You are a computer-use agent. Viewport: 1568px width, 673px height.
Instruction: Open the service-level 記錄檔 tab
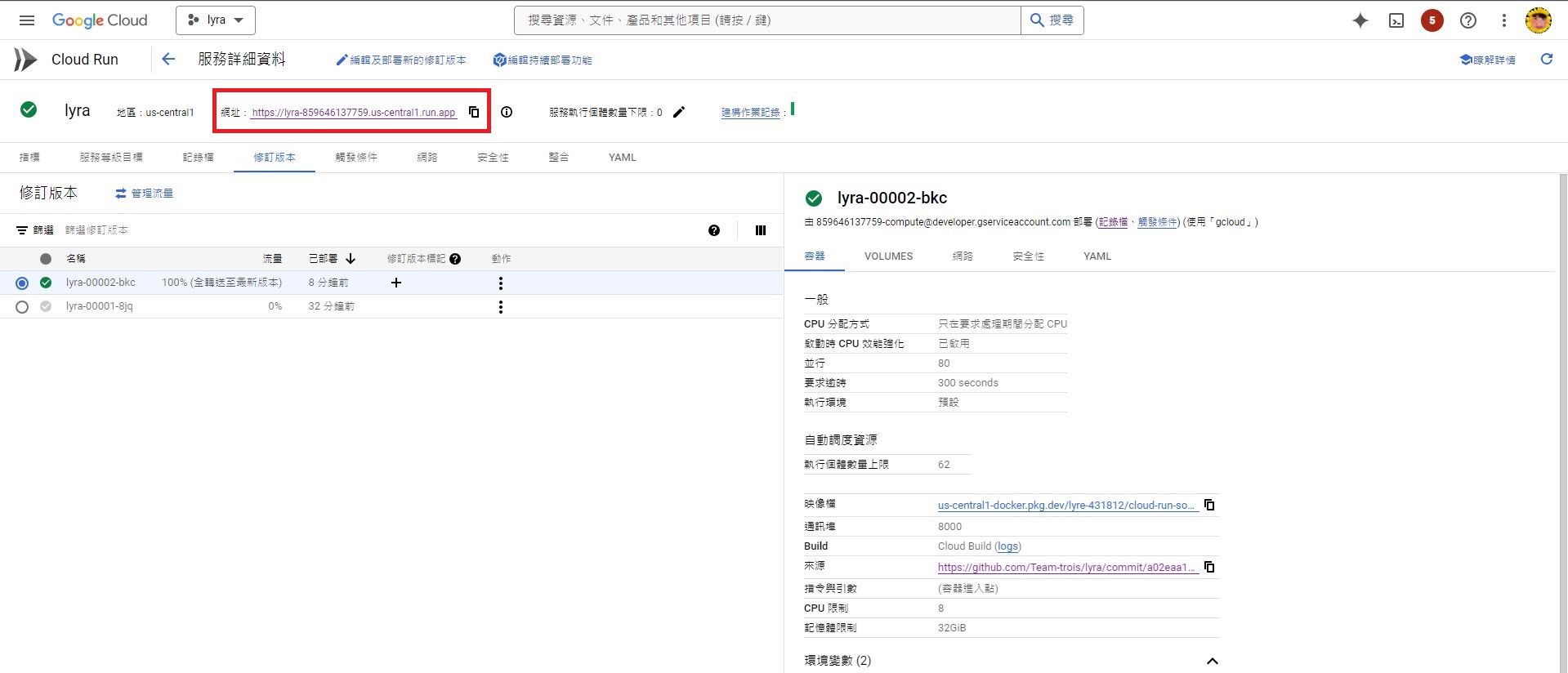coord(199,158)
